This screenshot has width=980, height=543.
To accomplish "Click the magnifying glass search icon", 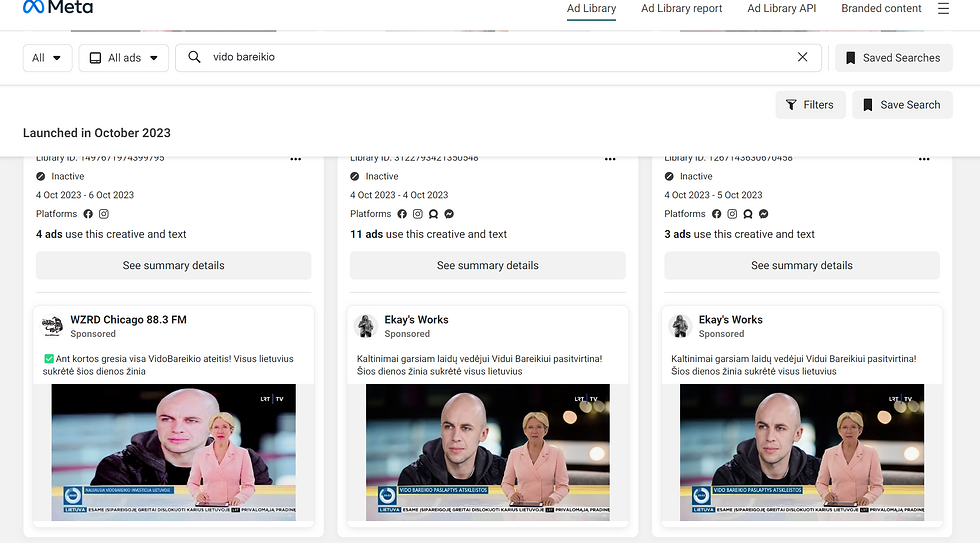I will (x=194, y=57).
